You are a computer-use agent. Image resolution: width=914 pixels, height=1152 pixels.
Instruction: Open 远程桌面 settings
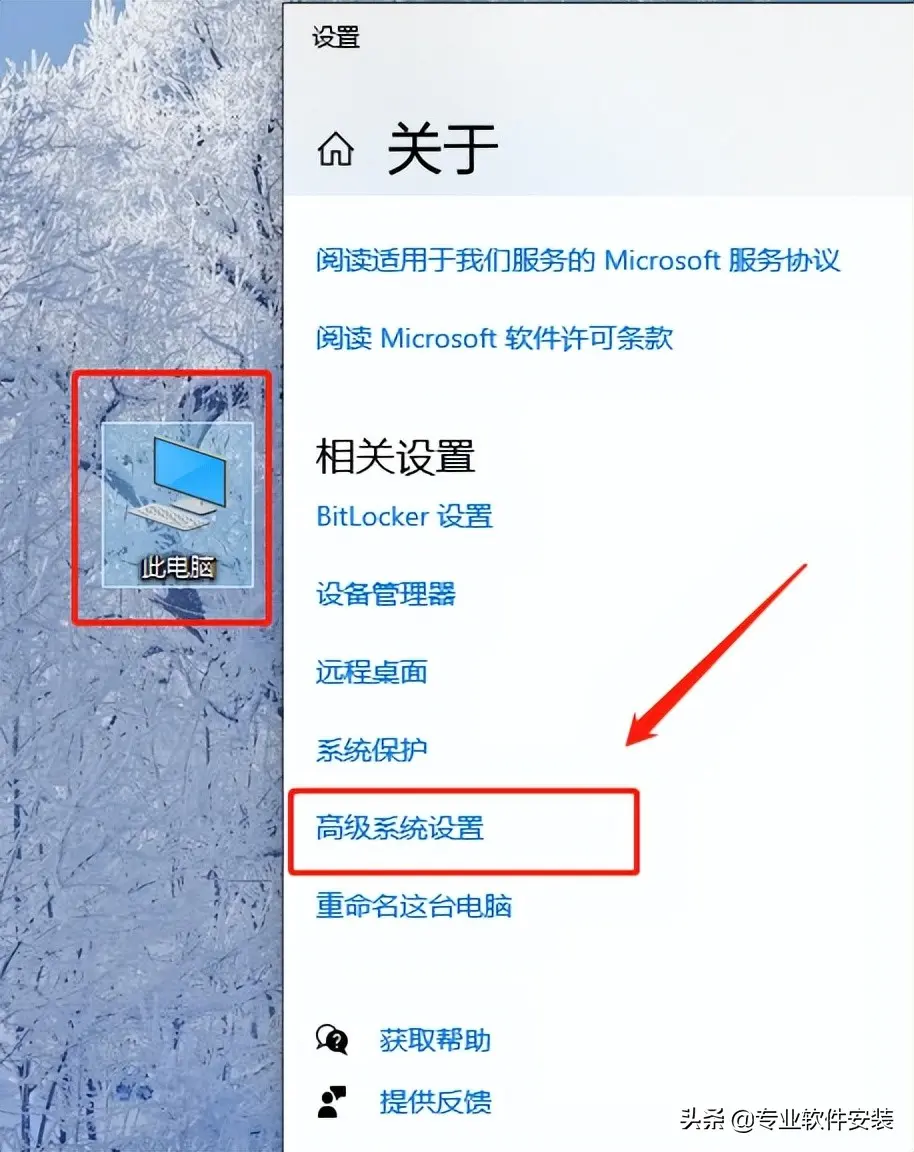point(372,672)
